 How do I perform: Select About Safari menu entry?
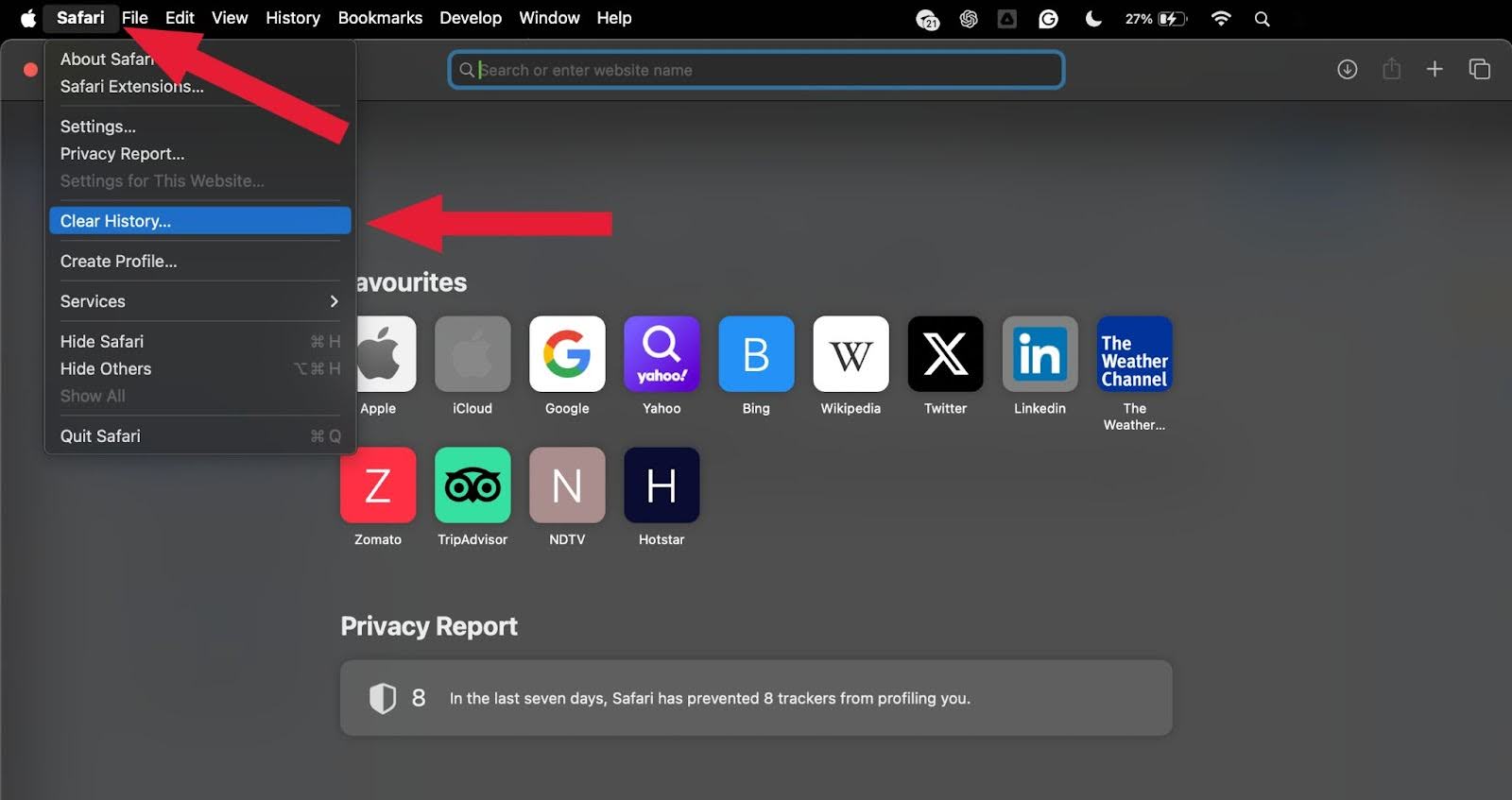click(x=199, y=59)
